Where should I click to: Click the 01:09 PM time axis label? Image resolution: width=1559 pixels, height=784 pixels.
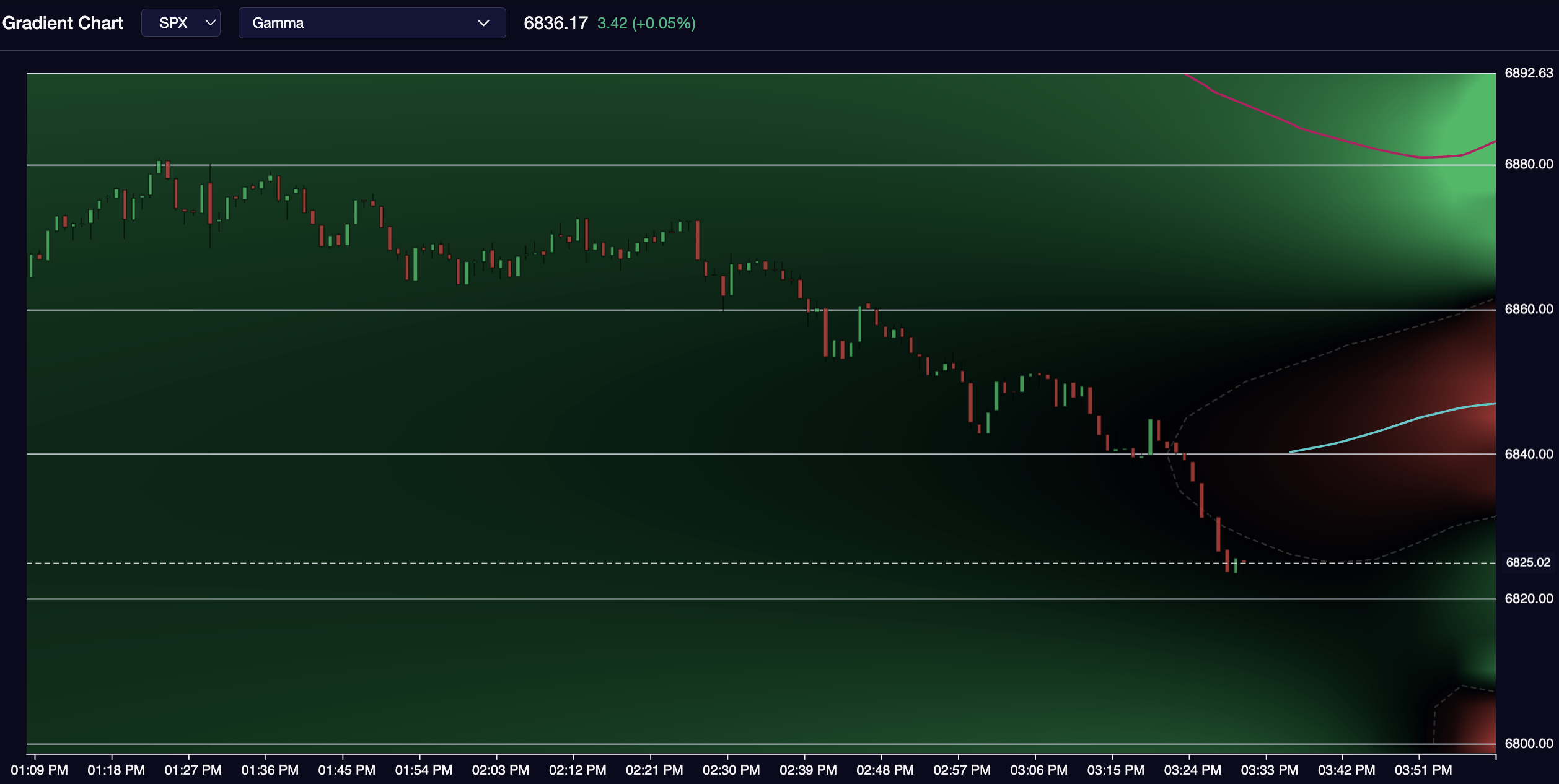click(40, 770)
